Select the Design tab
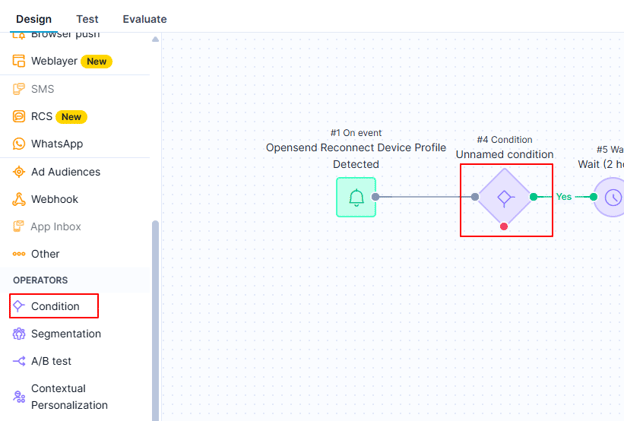The height and width of the screenshot is (421, 624). coord(34,19)
